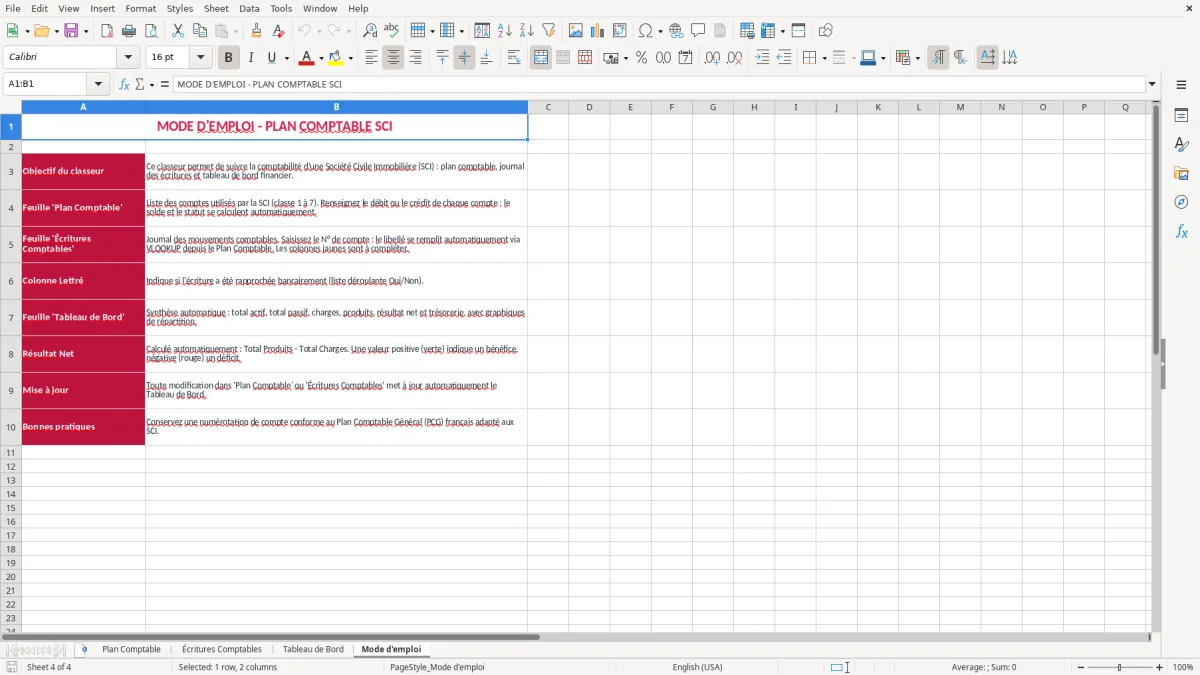Insert a special character
Image resolution: width=1200 pixels, height=675 pixels.
click(646, 31)
